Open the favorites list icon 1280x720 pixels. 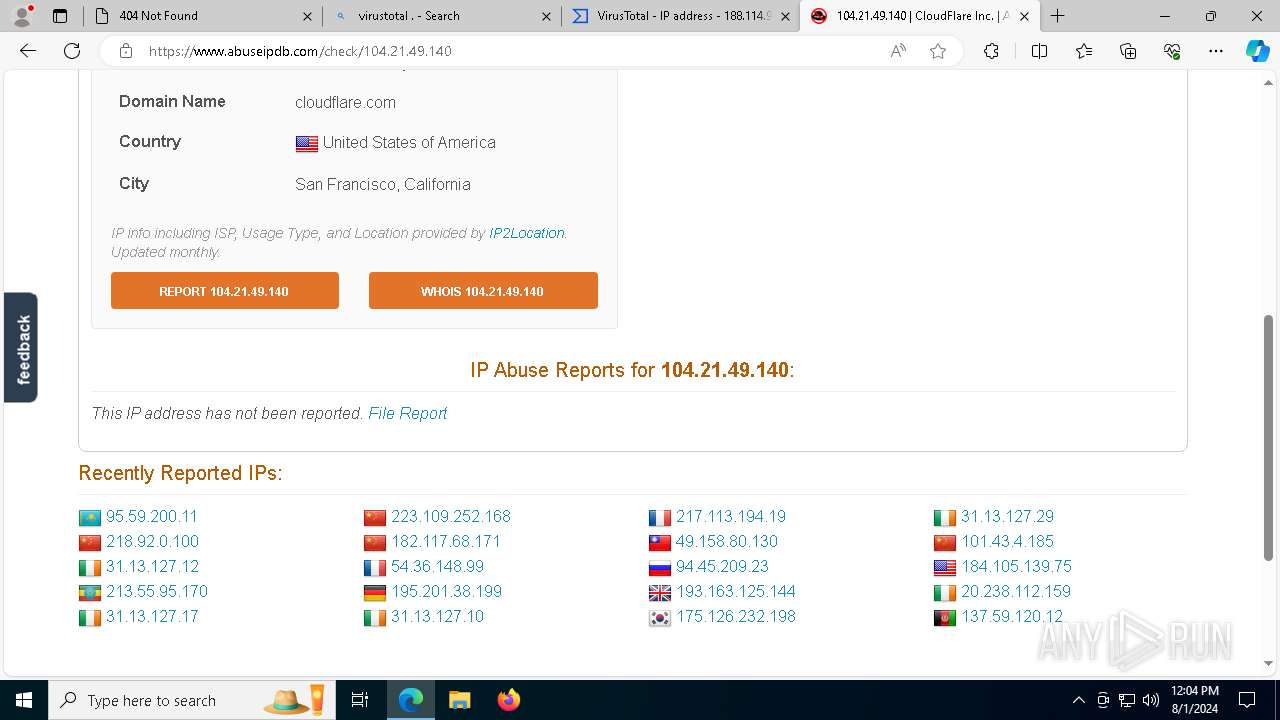click(1084, 51)
